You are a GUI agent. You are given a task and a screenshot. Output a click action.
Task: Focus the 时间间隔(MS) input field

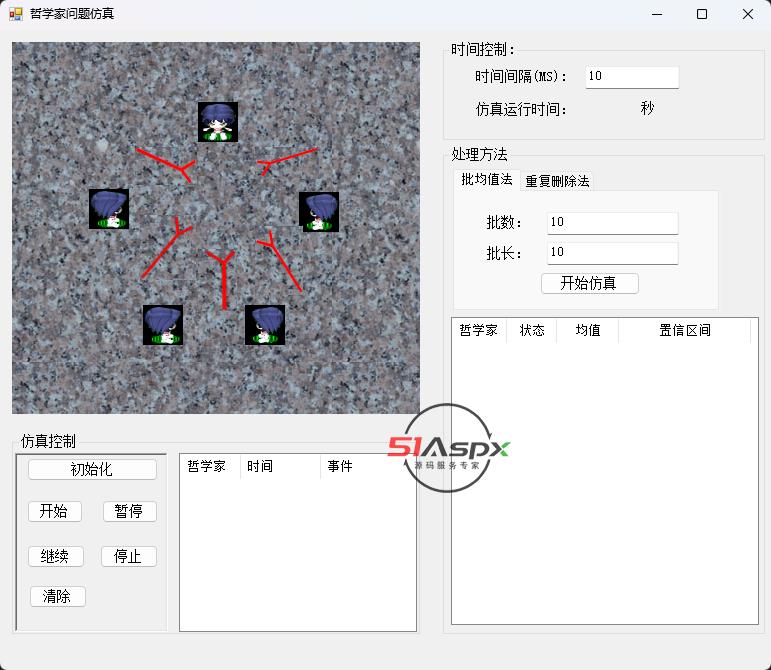pyautogui.click(x=632, y=77)
